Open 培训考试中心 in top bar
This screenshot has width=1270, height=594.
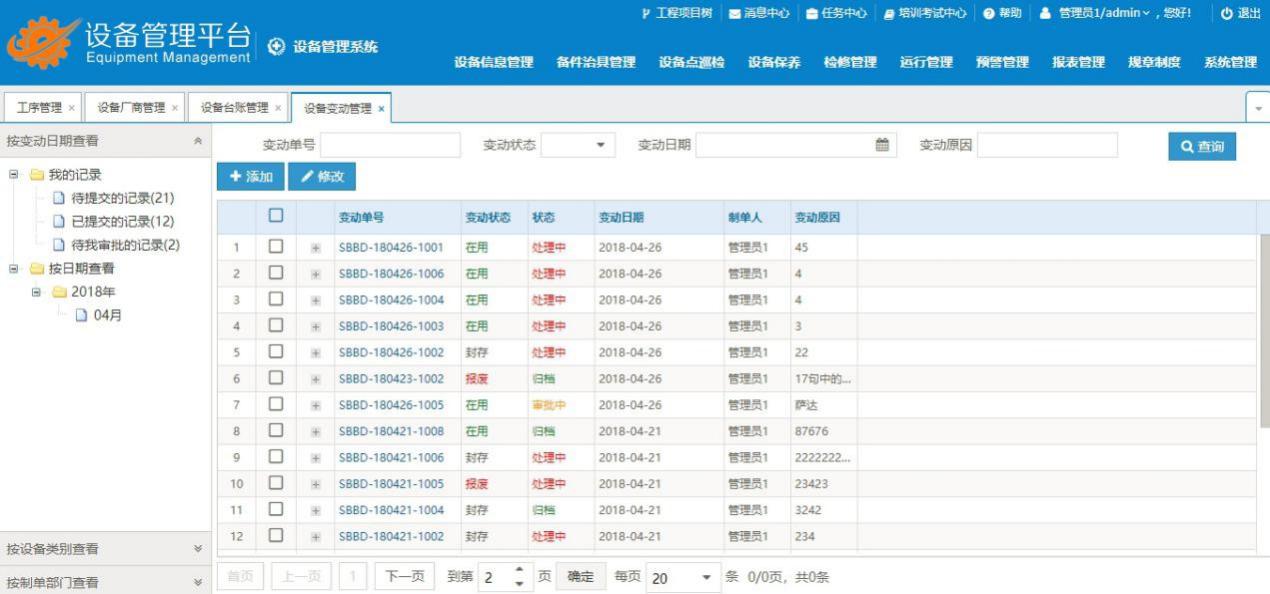(x=924, y=14)
